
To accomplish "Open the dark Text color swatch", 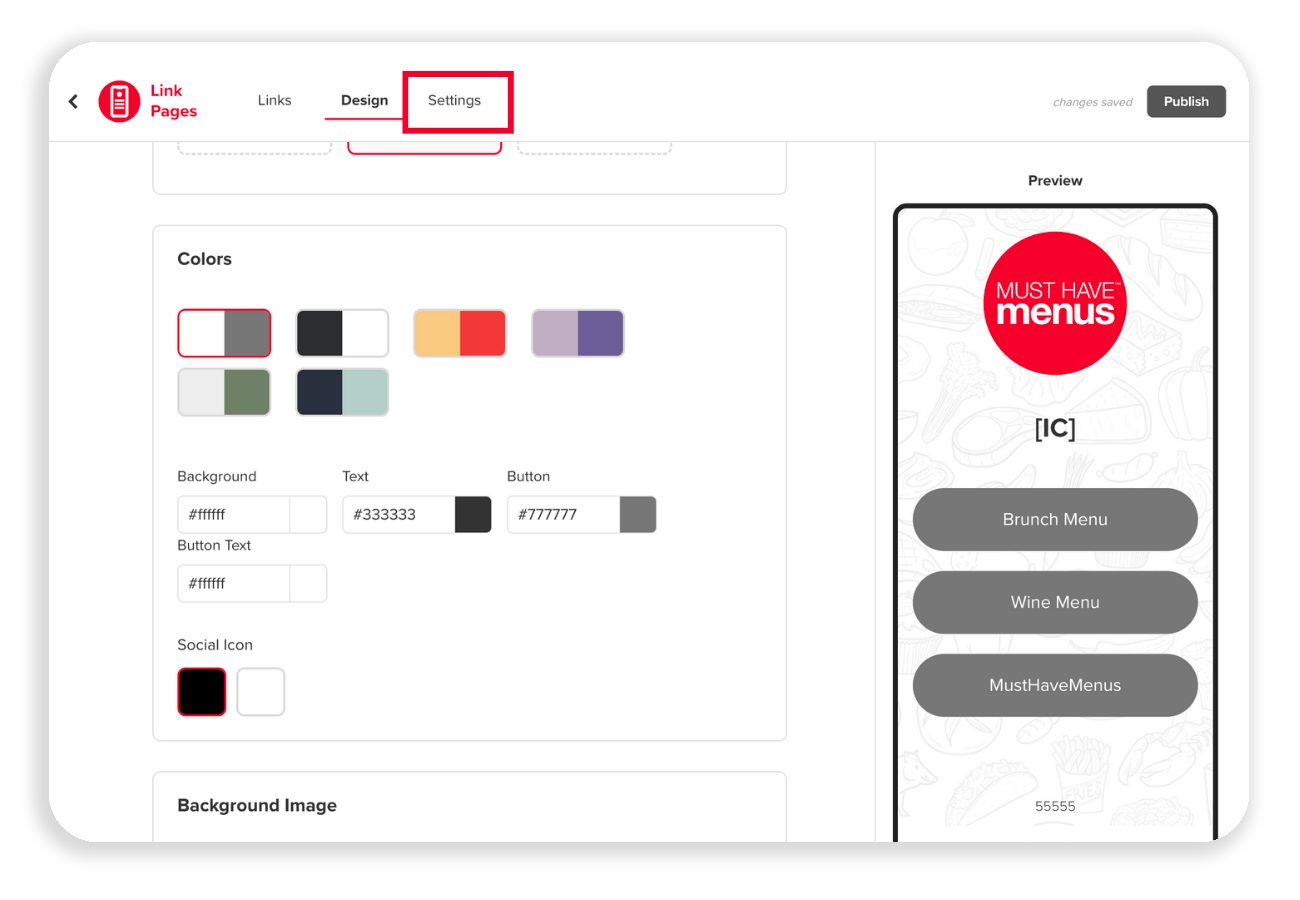I will coord(473,514).
